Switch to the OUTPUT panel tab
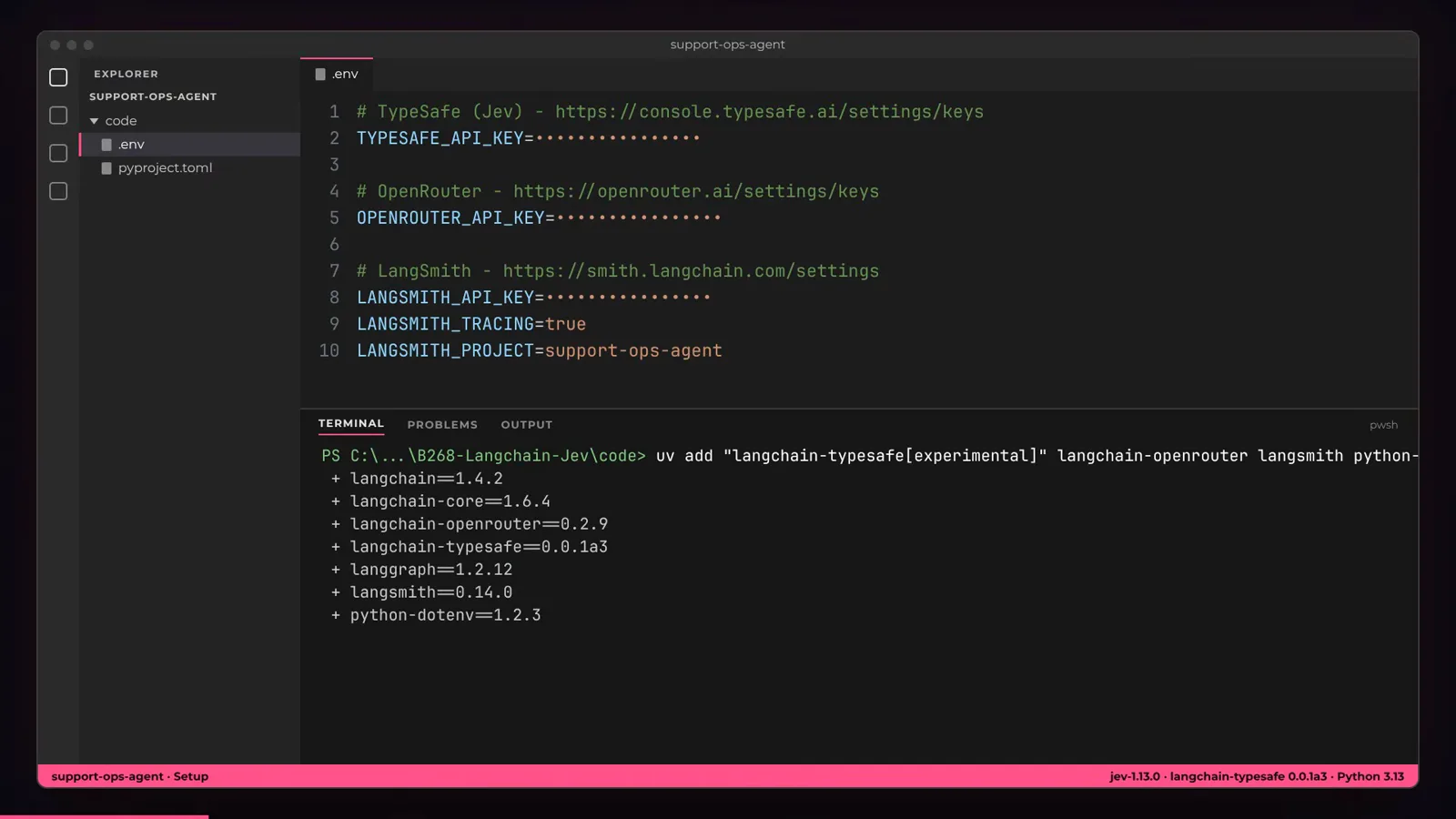This screenshot has height=819, width=1456. [527, 425]
